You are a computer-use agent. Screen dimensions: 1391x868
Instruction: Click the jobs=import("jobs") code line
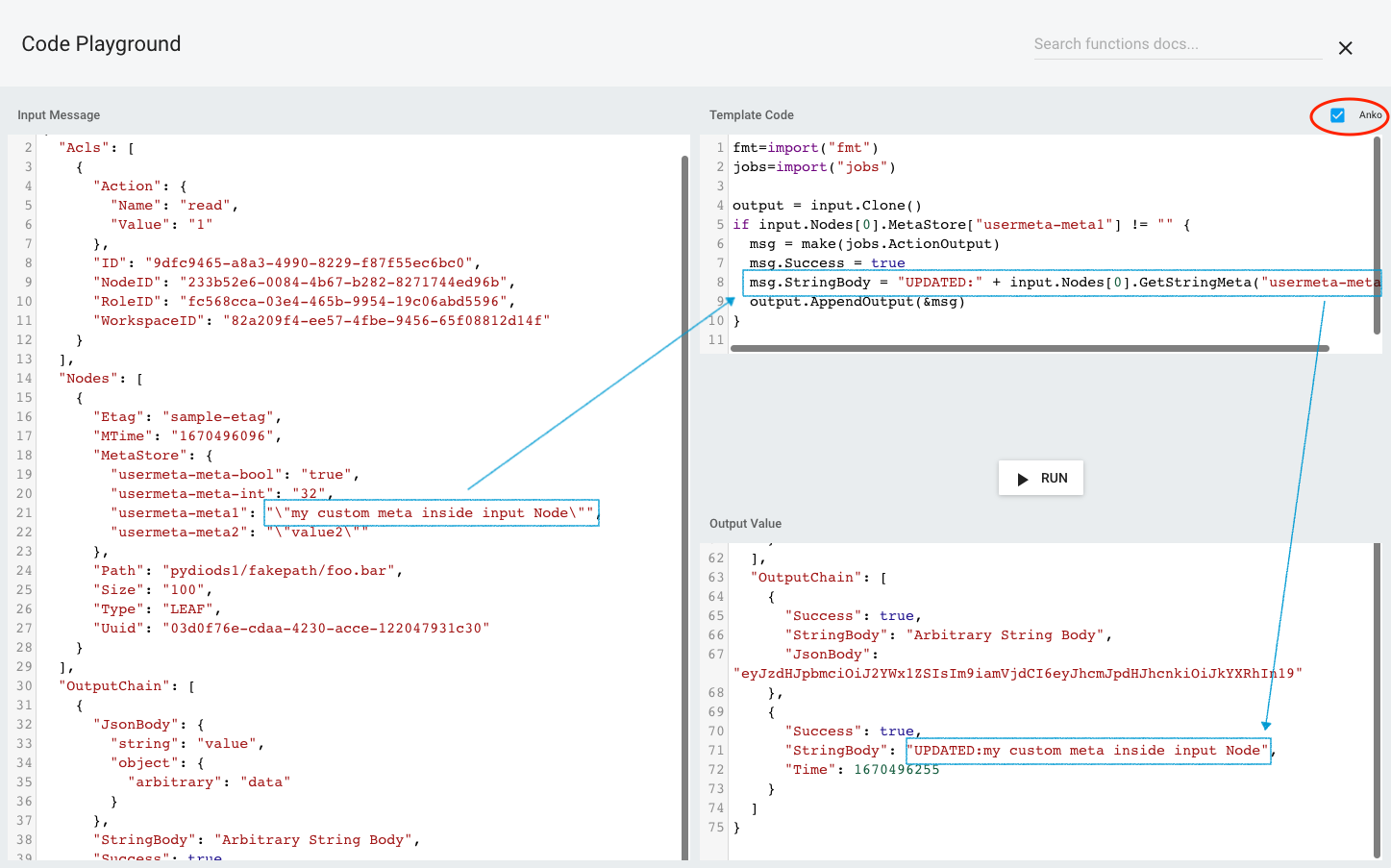[x=814, y=167]
